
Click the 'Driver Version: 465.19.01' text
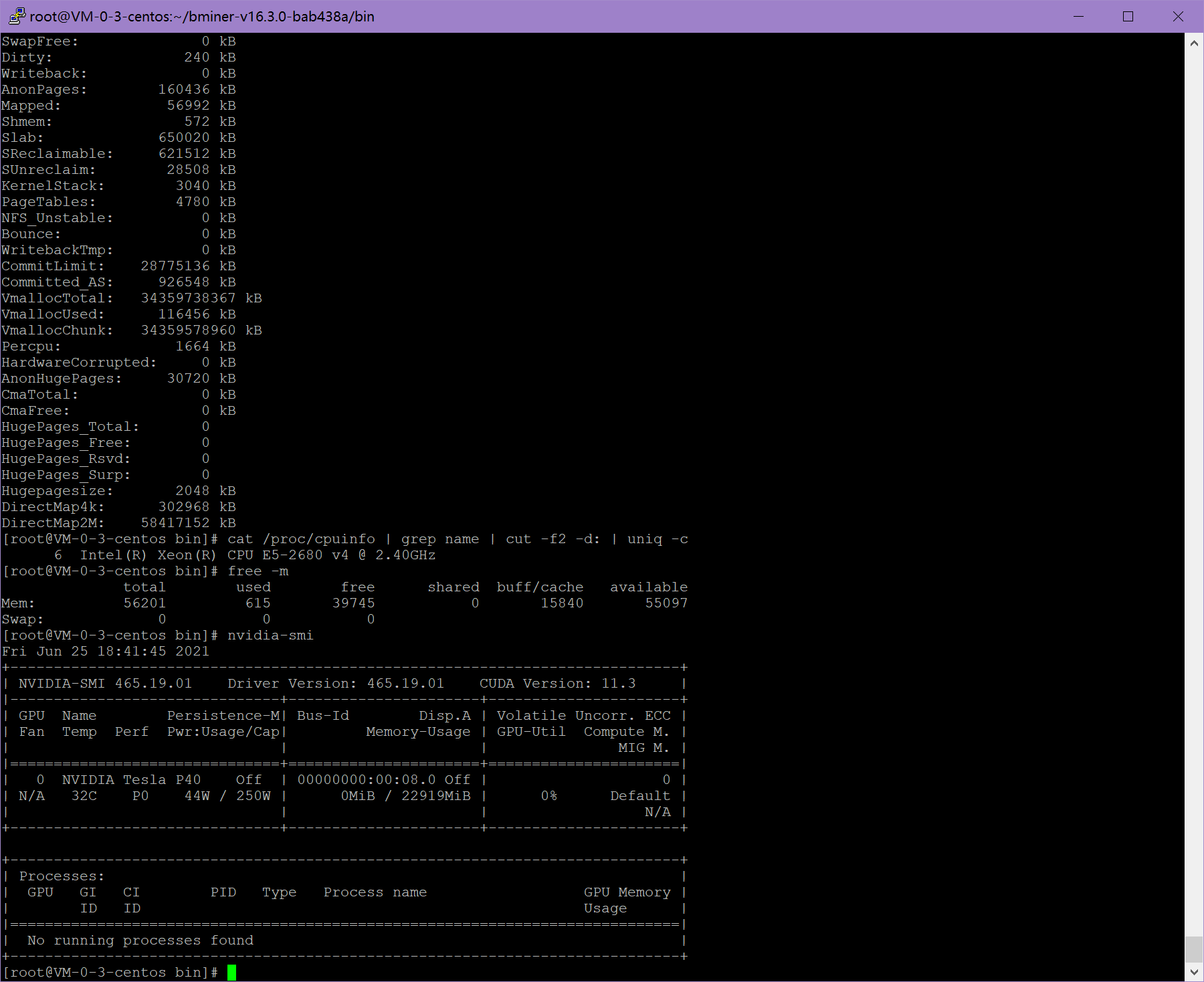(335, 683)
